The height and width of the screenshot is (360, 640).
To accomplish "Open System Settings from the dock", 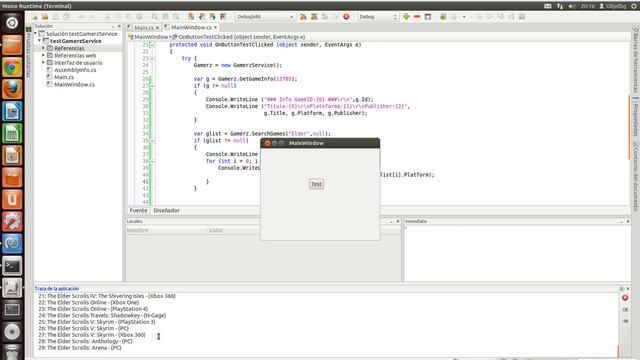I will (x=12, y=222).
